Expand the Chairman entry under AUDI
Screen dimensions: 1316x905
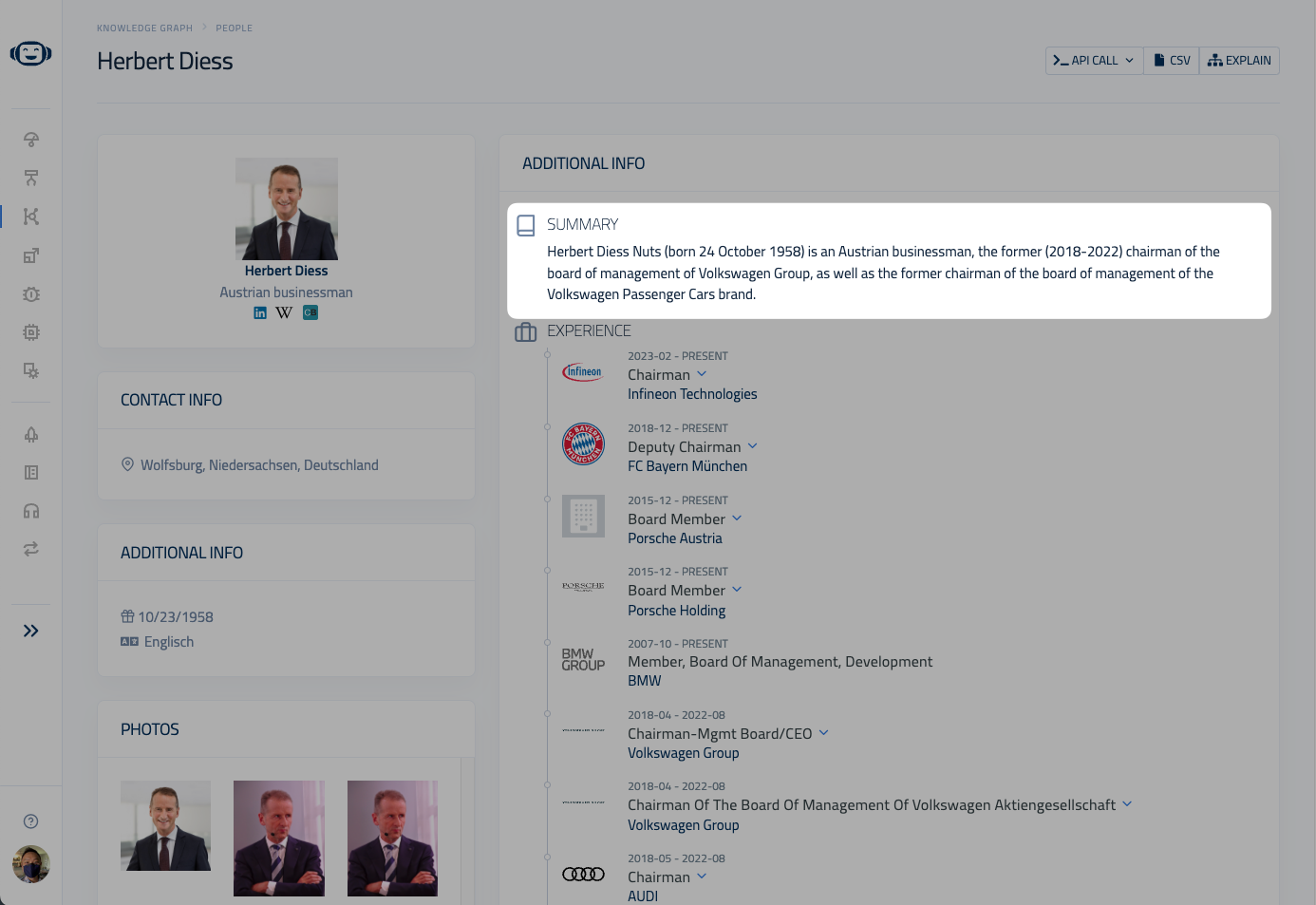(x=702, y=877)
